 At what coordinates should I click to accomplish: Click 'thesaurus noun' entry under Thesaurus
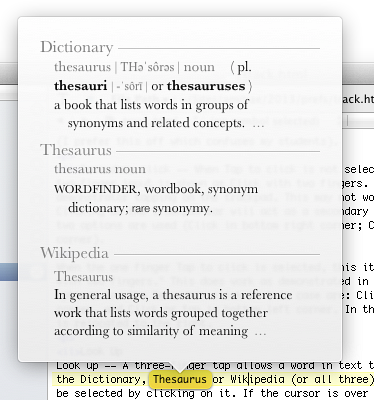[x=100, y=169]
